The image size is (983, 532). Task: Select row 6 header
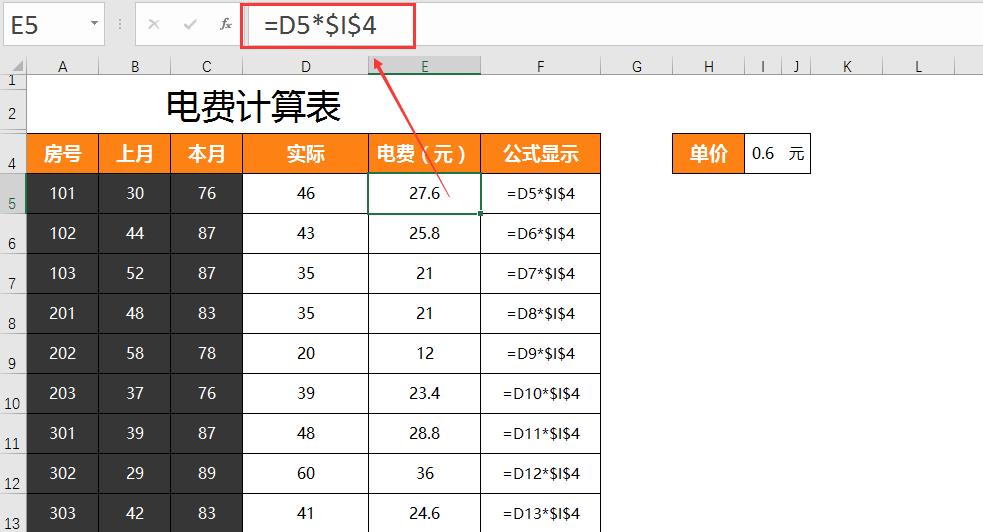[x=13, y=234]
